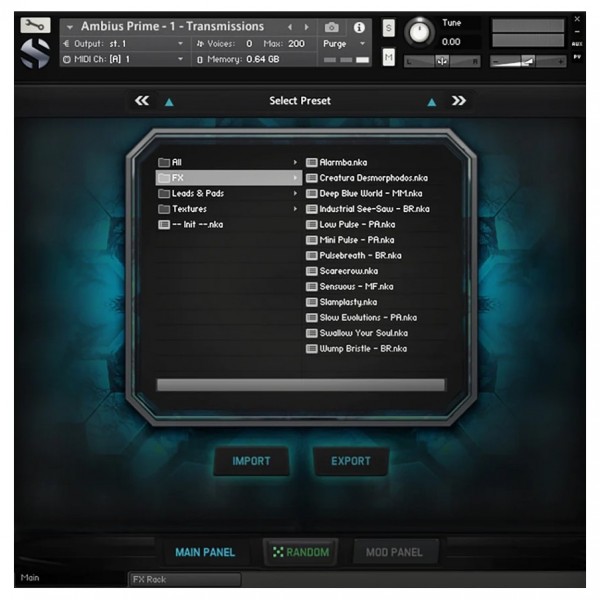This screenshot has height=600, width=600.
Task: Select the Textures folder icon
Action: point(164,209)
